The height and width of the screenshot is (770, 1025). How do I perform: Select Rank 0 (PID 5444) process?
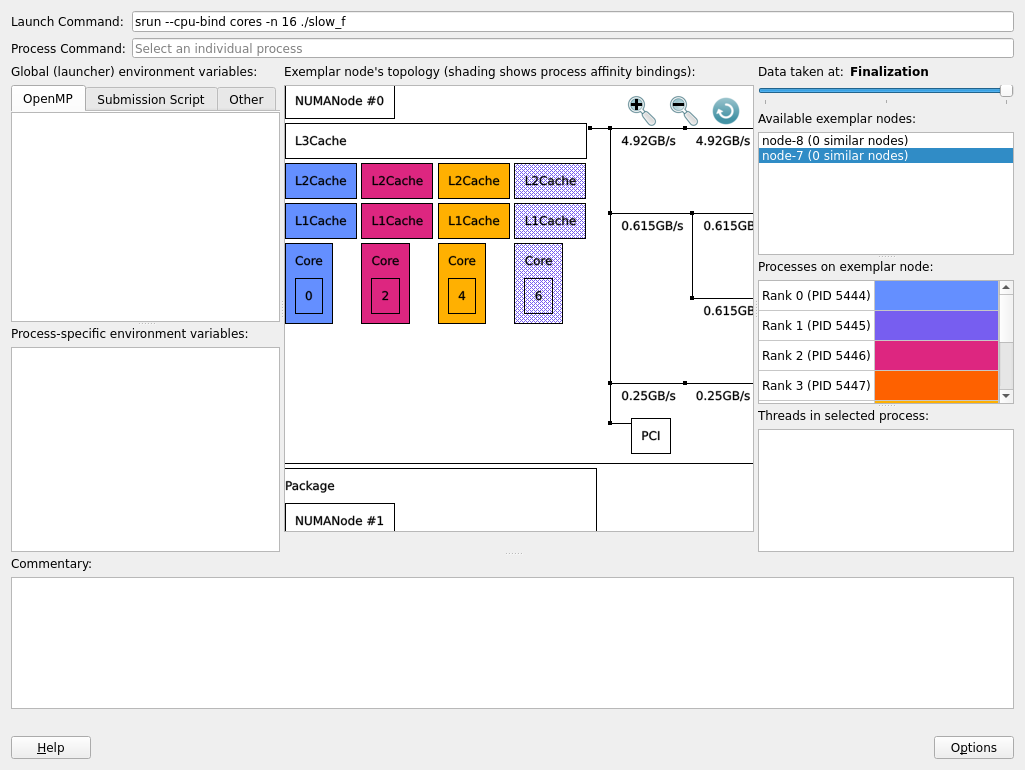click(x=816, y=296)
